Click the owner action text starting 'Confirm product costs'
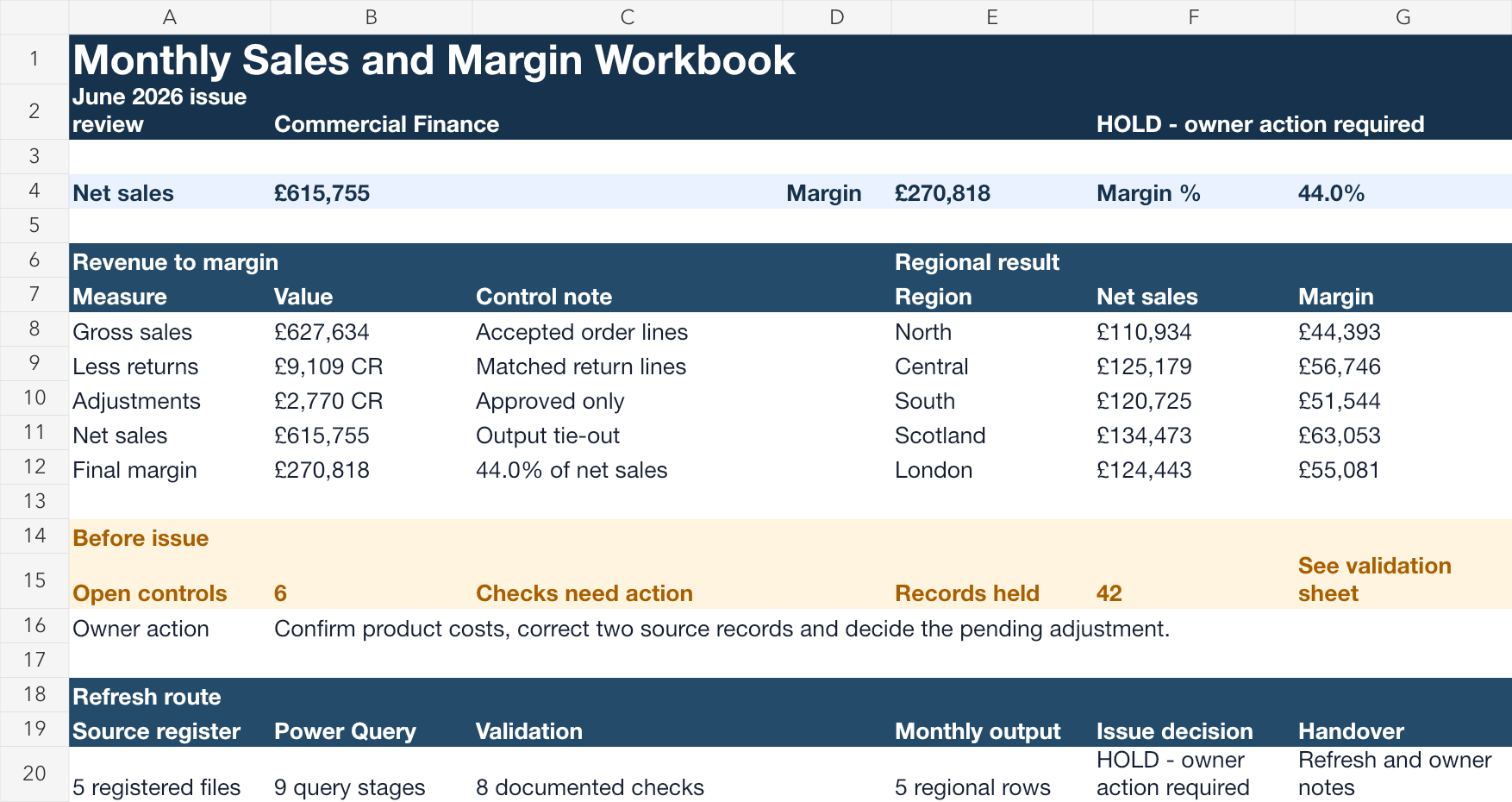Viewport: 1512px width, 802px height. click(x=722, y=629)
